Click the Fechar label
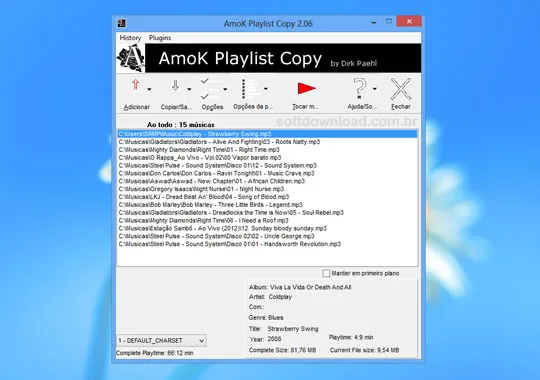This screenshot has height=380, width=540. [401, 107]
